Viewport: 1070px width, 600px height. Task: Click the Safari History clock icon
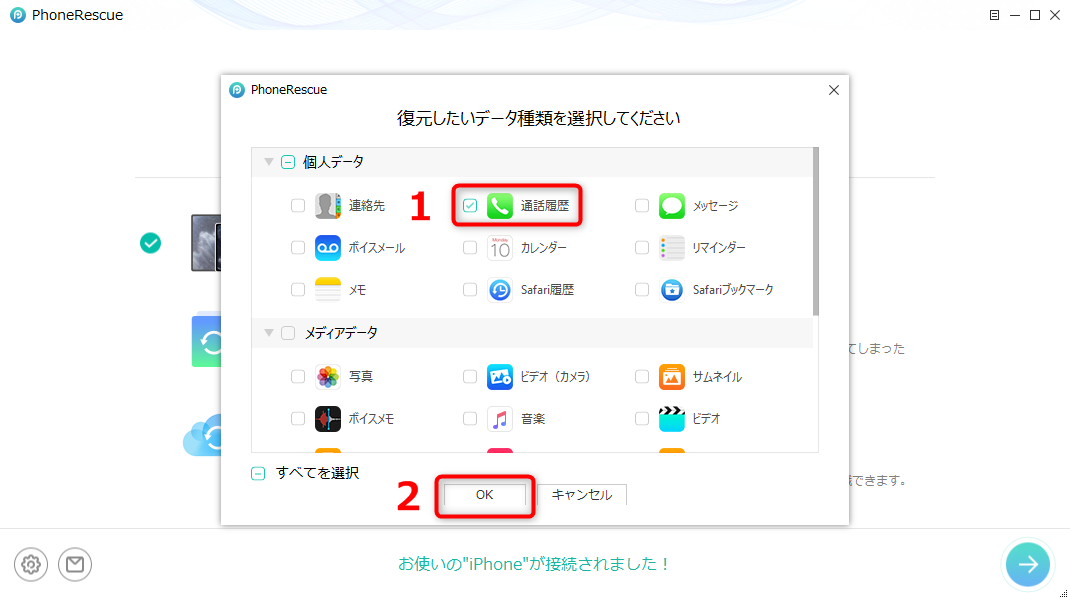click(500, 290)
